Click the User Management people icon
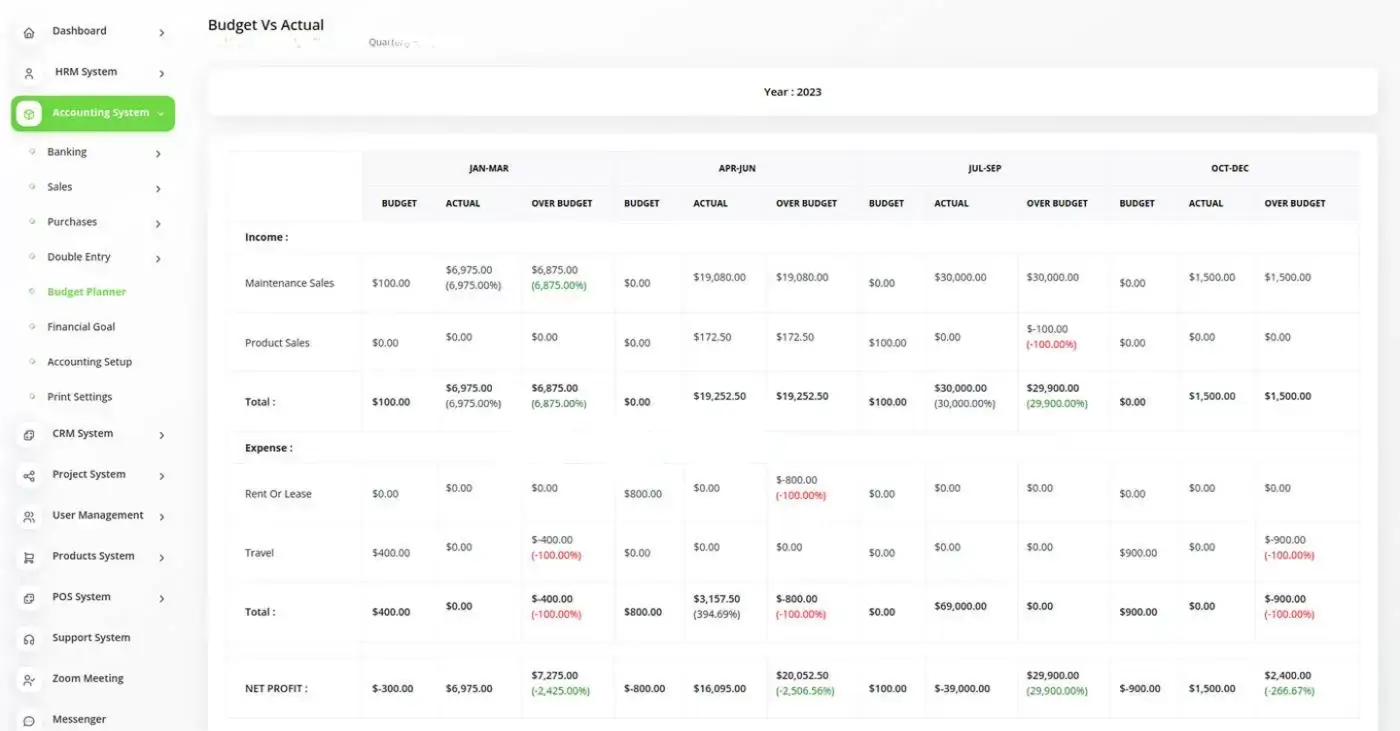 click(x=29, y=517)
